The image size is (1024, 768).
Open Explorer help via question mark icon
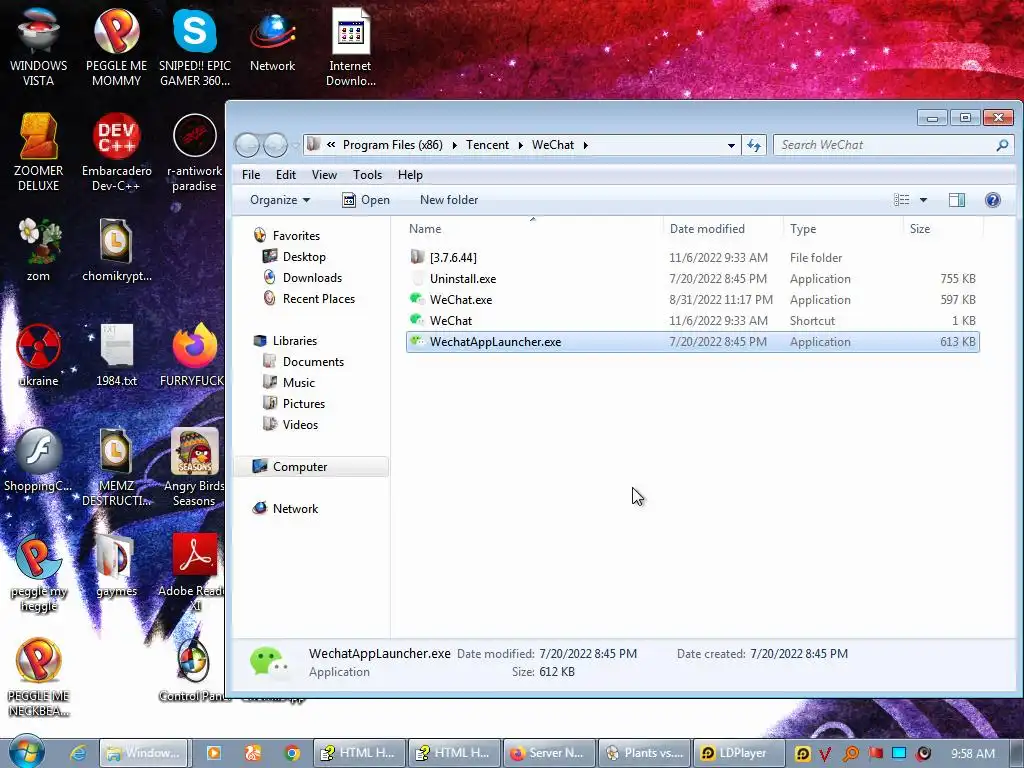pyautogui.click(x=993, y=200)
